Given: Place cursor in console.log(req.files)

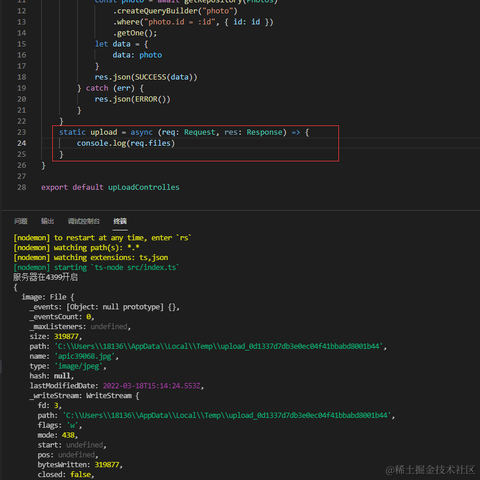Looking at the screenshot, I should coord(126,143).
